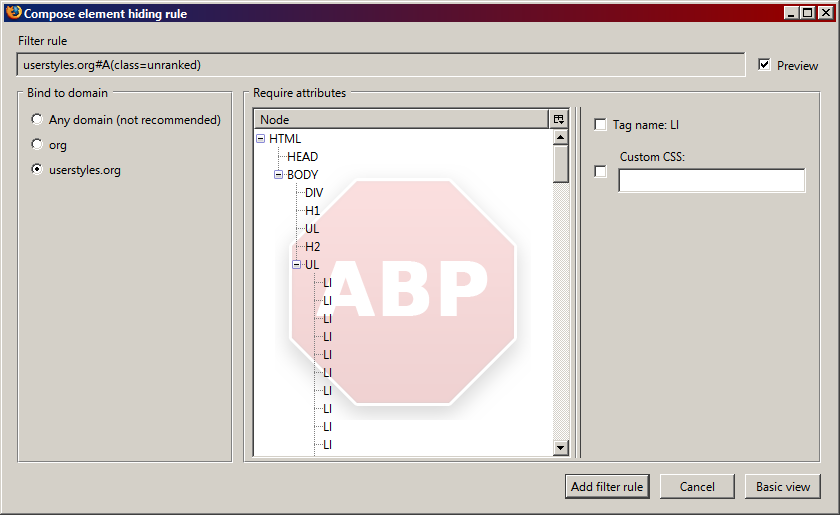The image size is (840, 515).
Task: Enable the Tag name: LI checkbox
Action: pos(601,124)
